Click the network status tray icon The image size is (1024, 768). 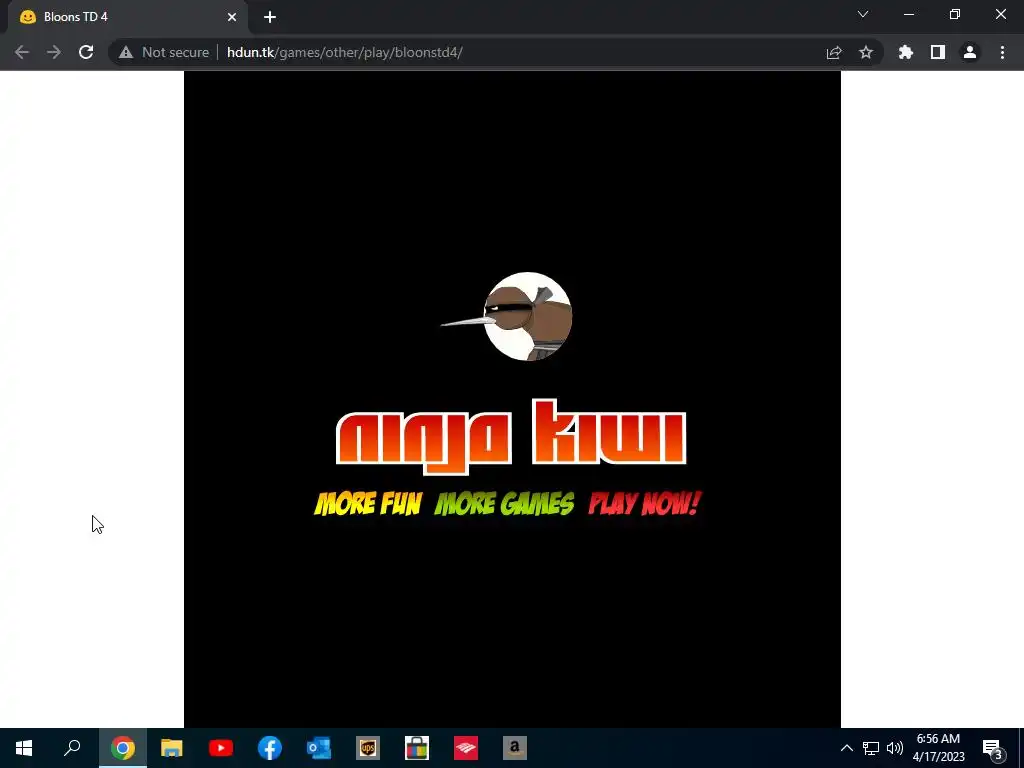(871, 748)
